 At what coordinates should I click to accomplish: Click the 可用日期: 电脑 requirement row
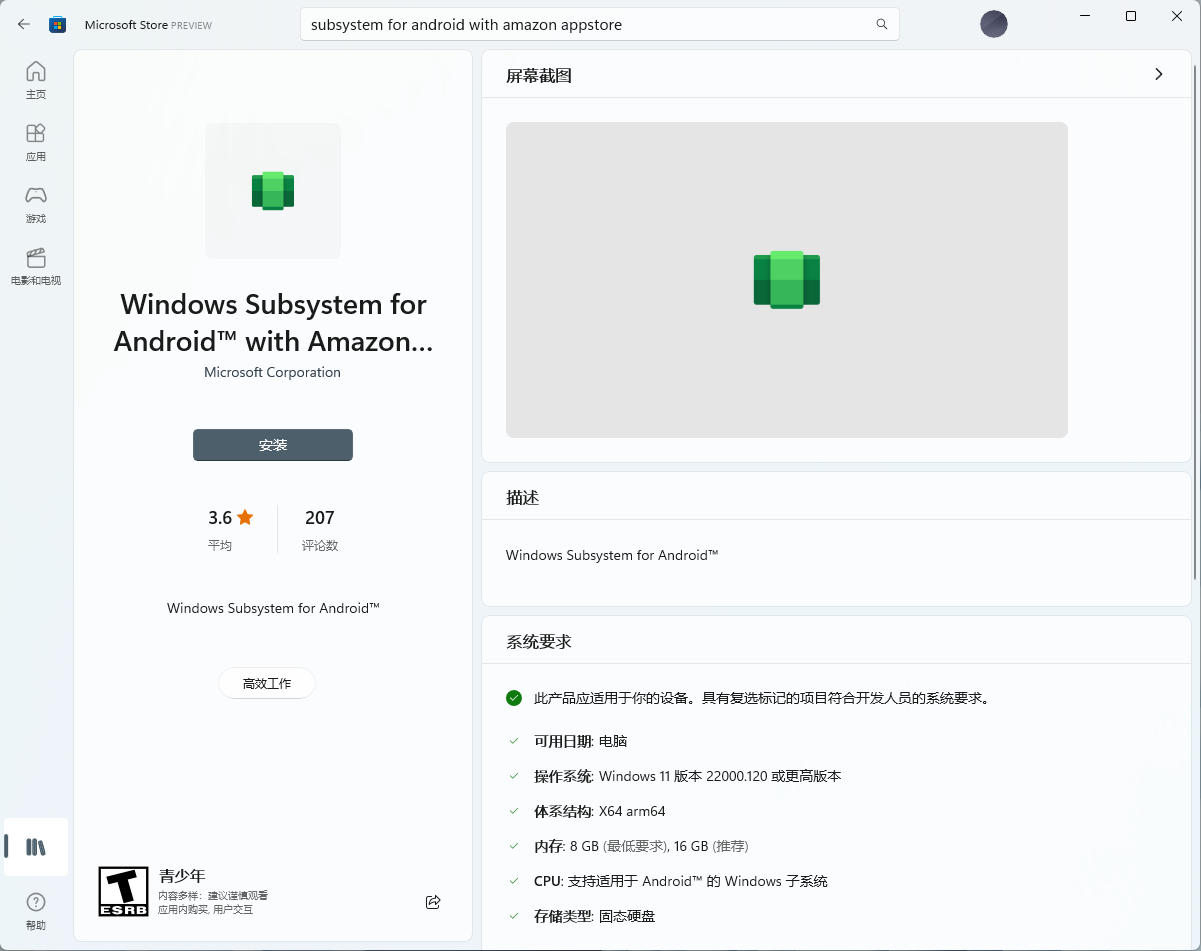click(x=581, y=741)
